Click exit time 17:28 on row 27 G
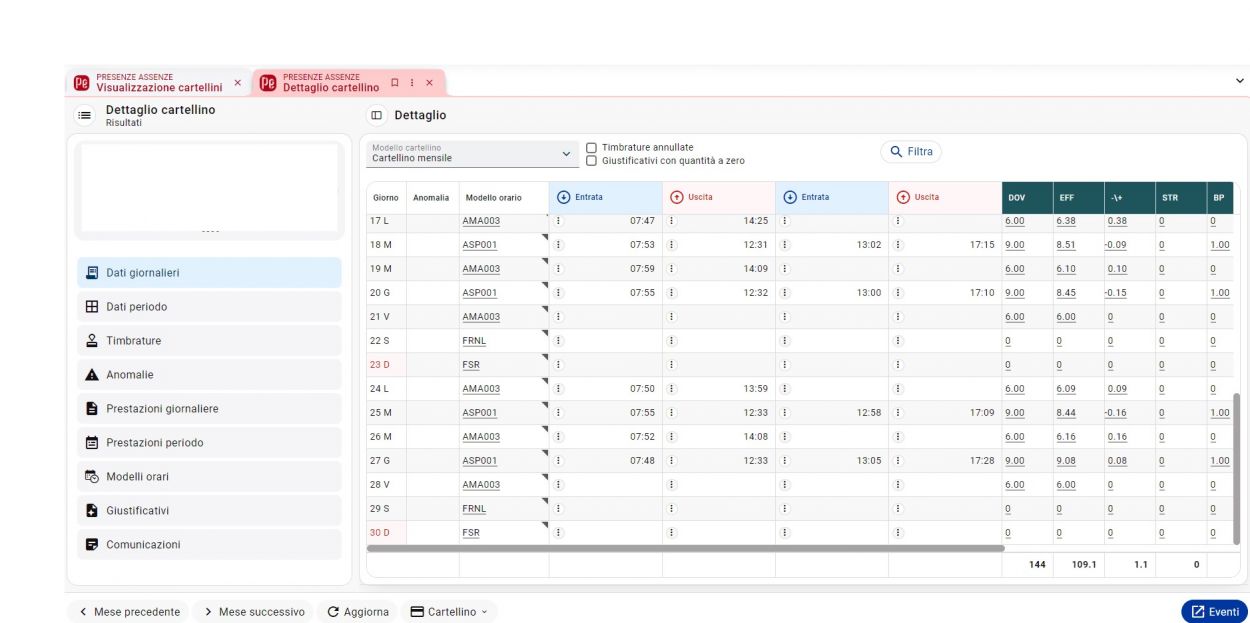The width and height of the screenshot is (1250, 623). click(982, 461)
